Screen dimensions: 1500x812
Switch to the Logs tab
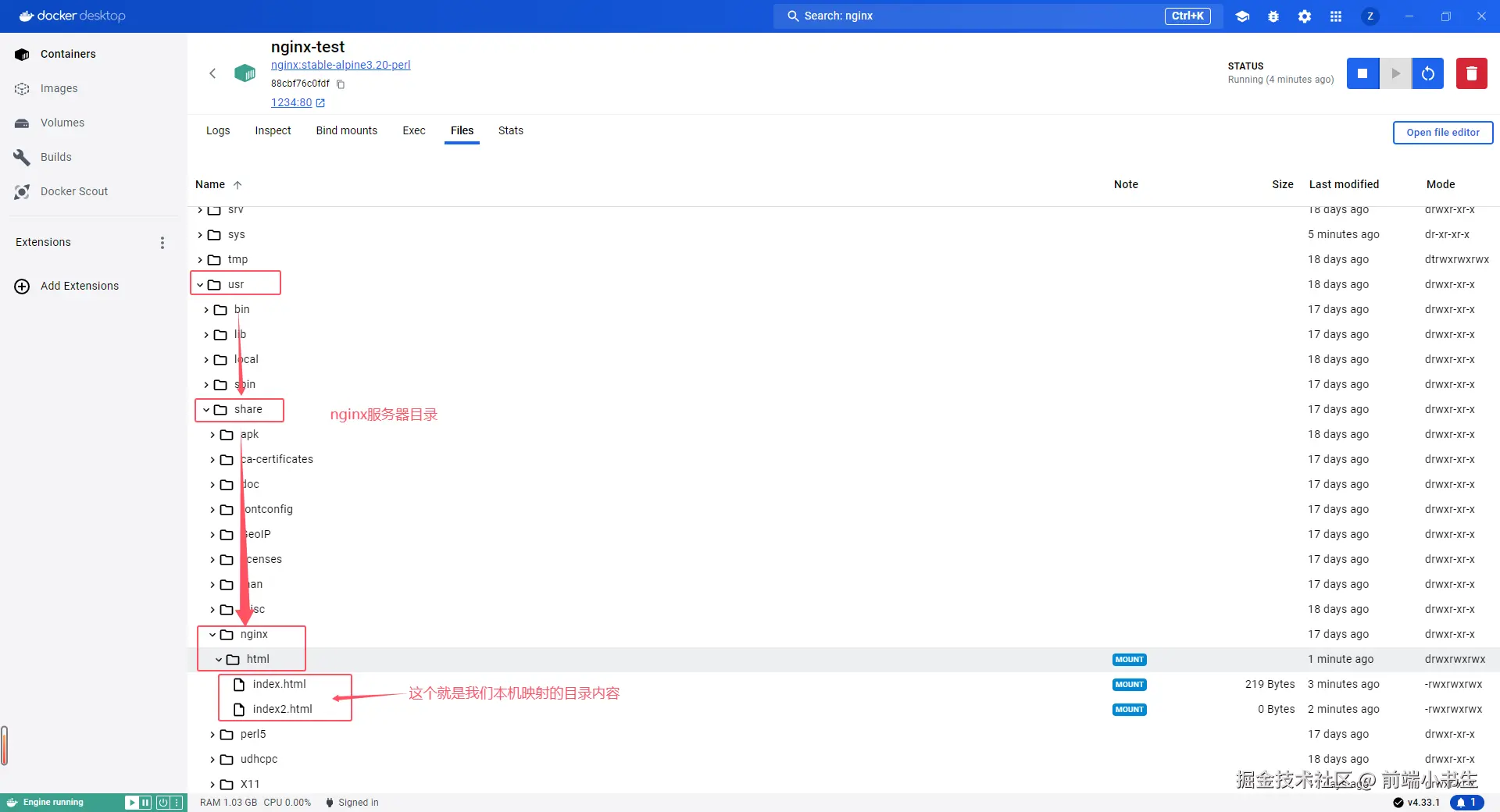click(218, 131)
